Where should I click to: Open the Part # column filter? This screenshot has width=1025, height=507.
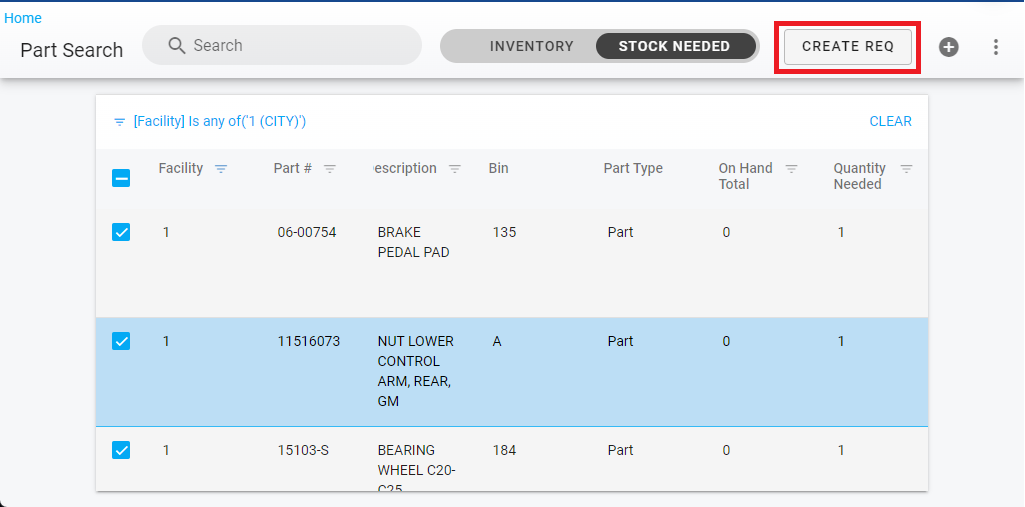pyautogui.click(x=330, y=169)
